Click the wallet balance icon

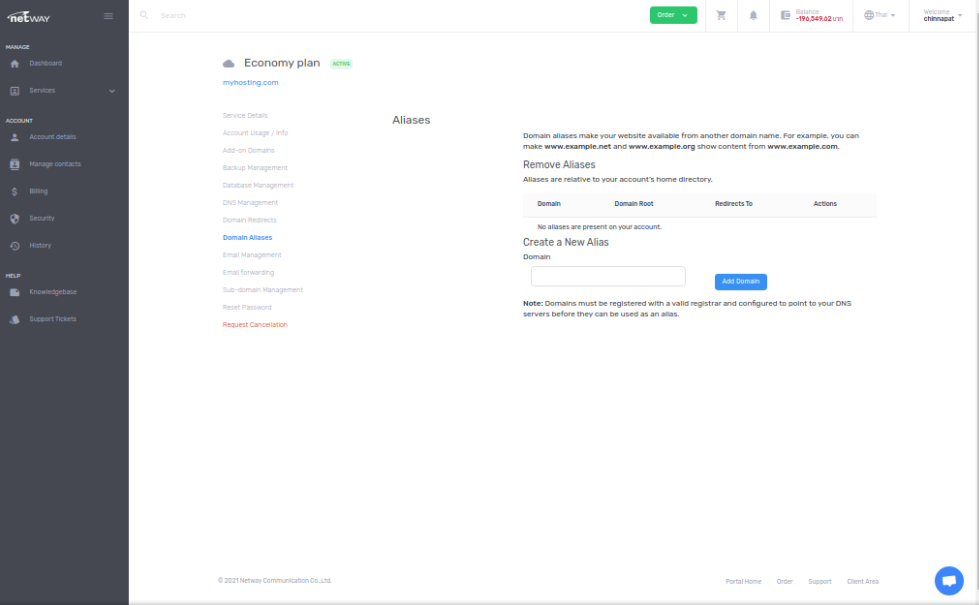pos(786,15)
